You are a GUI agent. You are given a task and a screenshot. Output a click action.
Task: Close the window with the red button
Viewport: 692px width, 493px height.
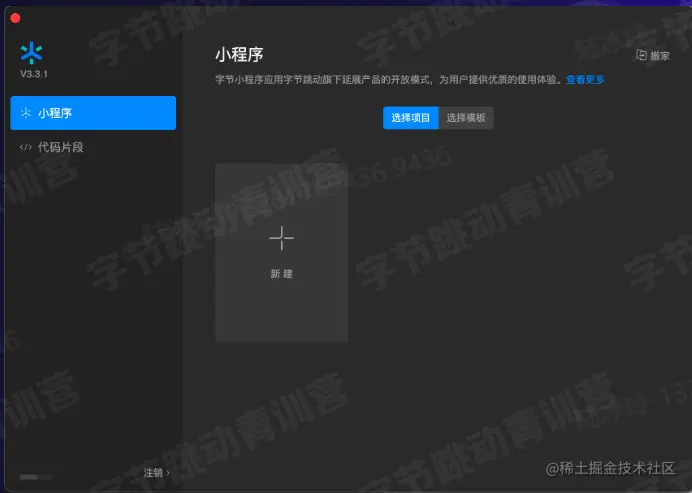[15, 18]
